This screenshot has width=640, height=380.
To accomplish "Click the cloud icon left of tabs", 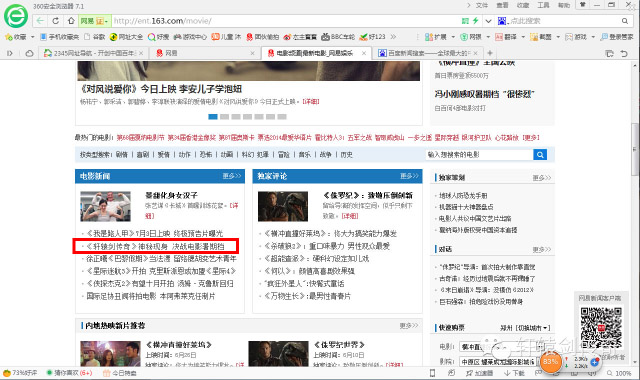I will [x=29, y=53].
